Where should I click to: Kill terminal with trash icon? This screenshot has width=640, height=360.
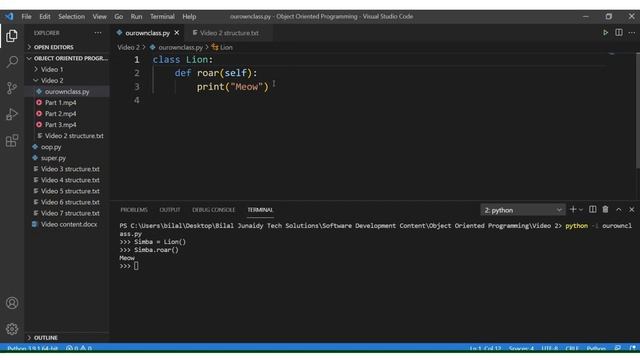point(605,209)
